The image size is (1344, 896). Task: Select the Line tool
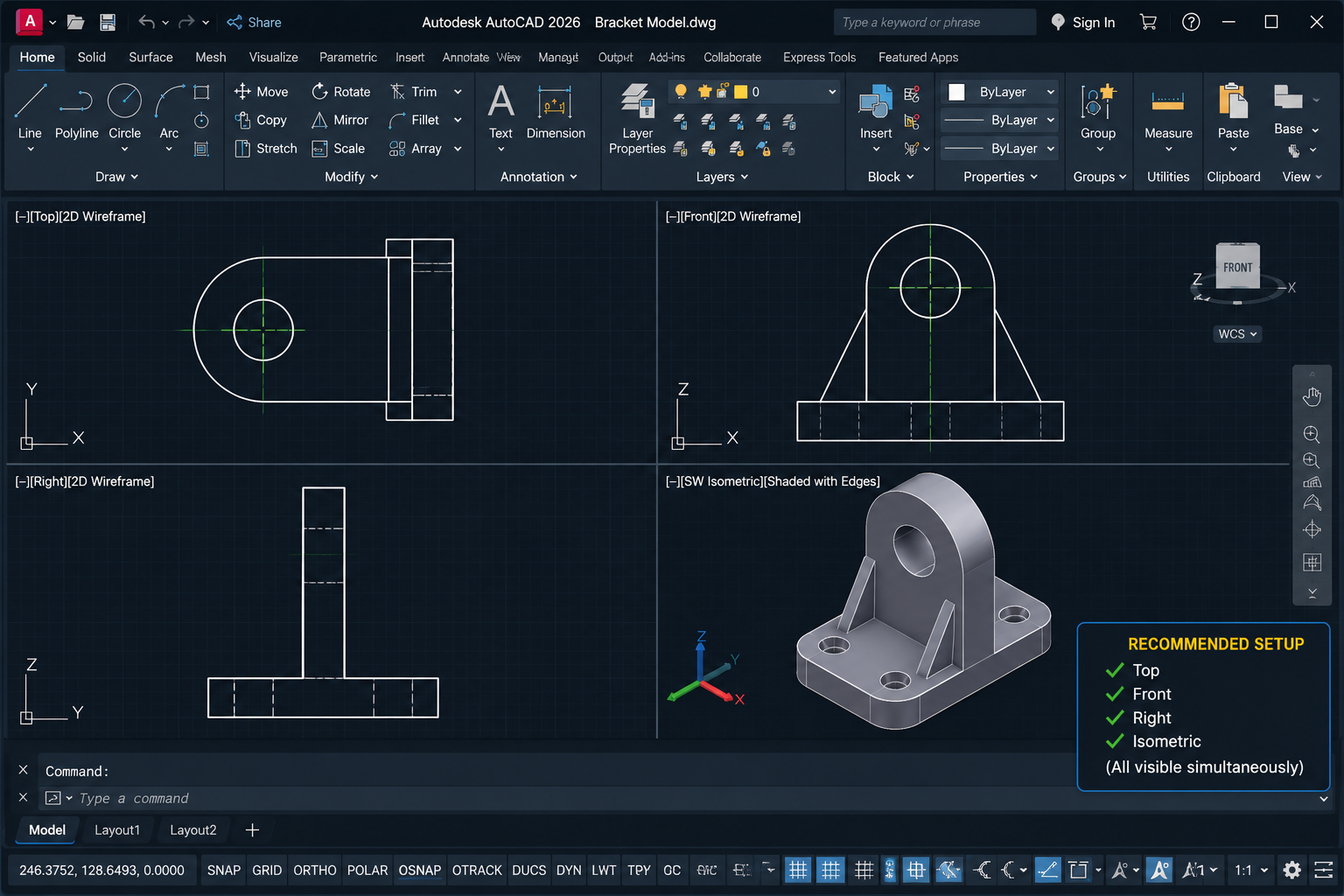[x=30, y=109]
